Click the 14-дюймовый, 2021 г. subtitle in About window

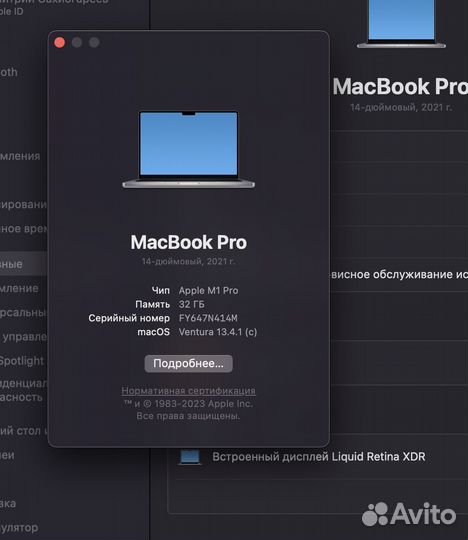coord(188,261)
